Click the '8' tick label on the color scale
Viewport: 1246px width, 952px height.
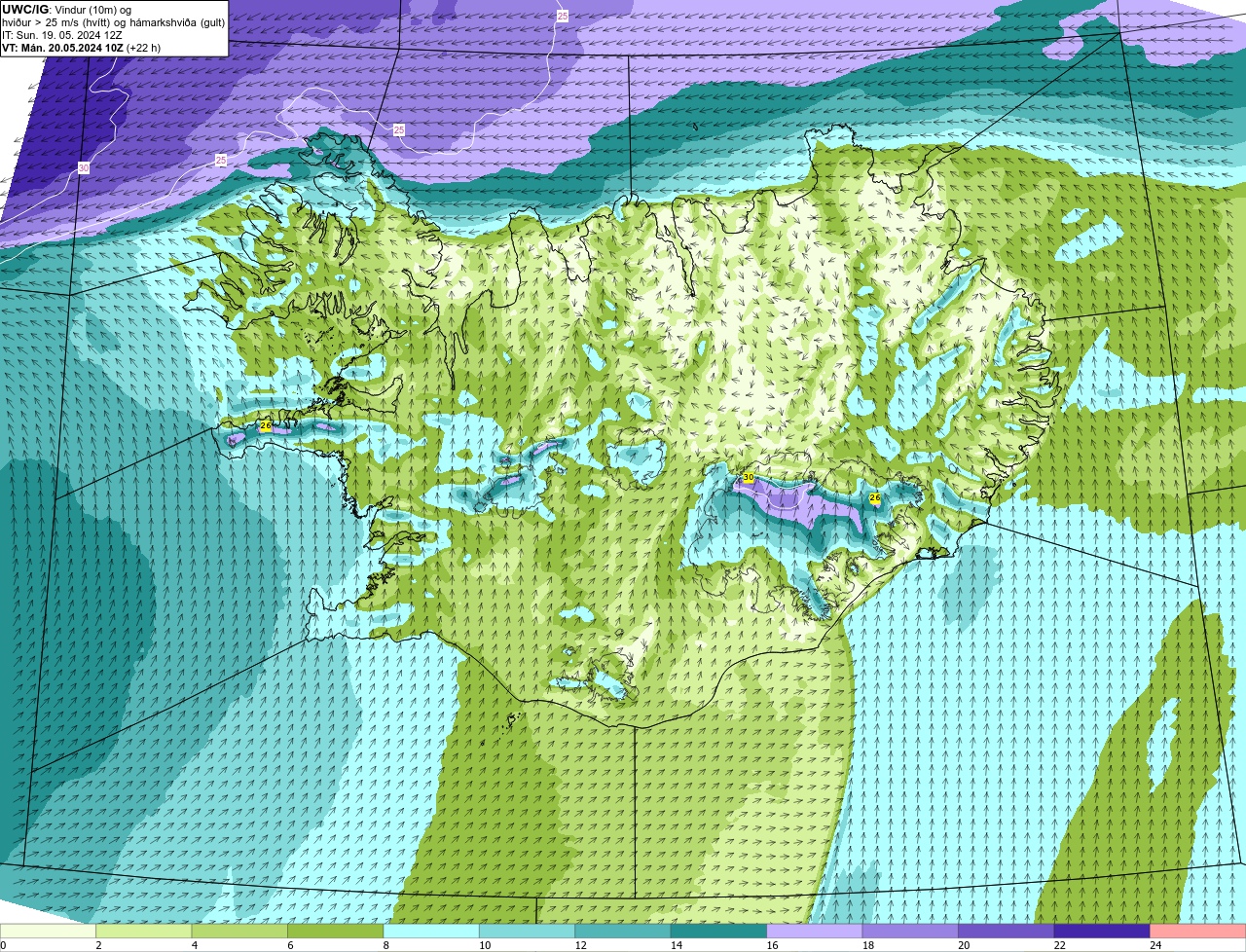385,945
